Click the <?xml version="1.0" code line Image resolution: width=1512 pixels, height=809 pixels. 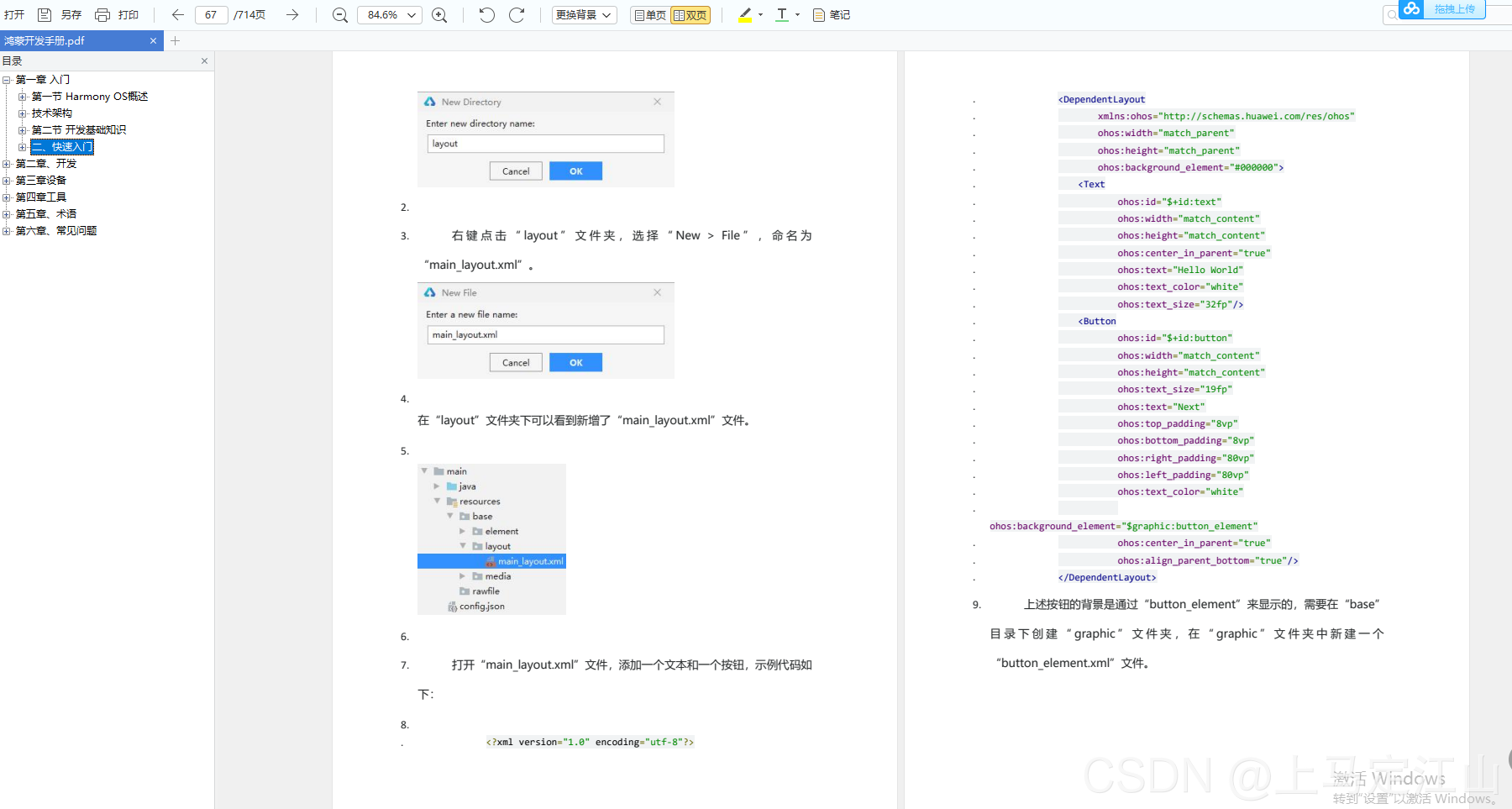click(x=590, y=742)
